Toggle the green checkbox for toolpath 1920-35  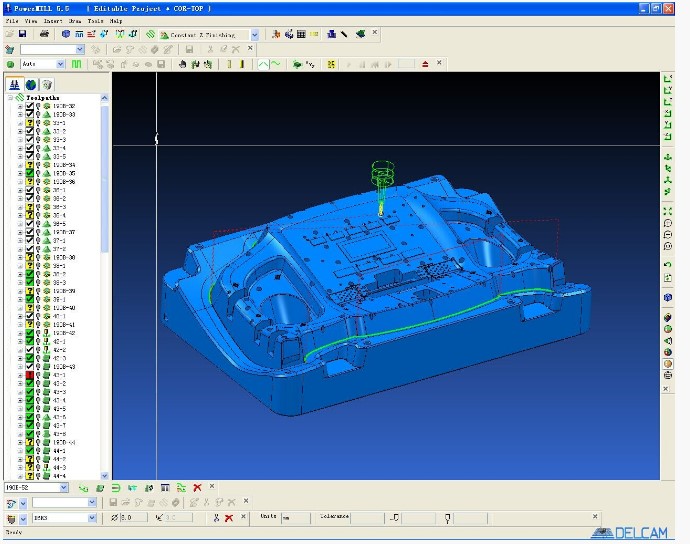[x=30, y=172]
